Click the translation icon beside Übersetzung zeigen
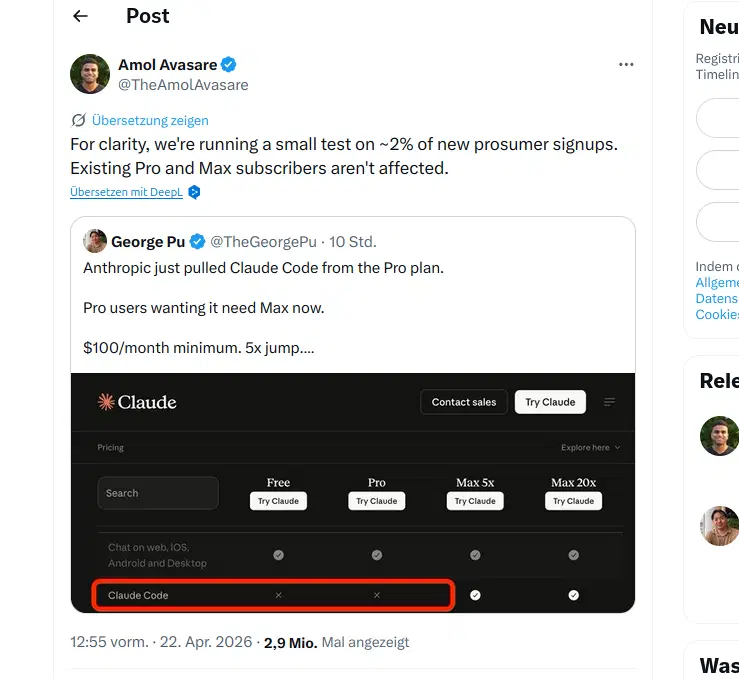 pyautogui.click(x=78, y=120)
